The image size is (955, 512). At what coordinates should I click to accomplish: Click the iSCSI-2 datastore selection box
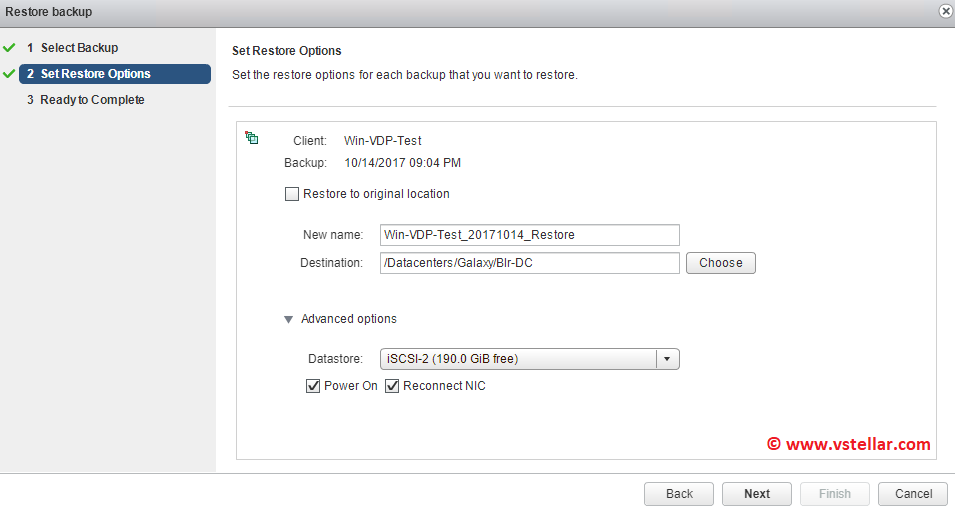518,359
